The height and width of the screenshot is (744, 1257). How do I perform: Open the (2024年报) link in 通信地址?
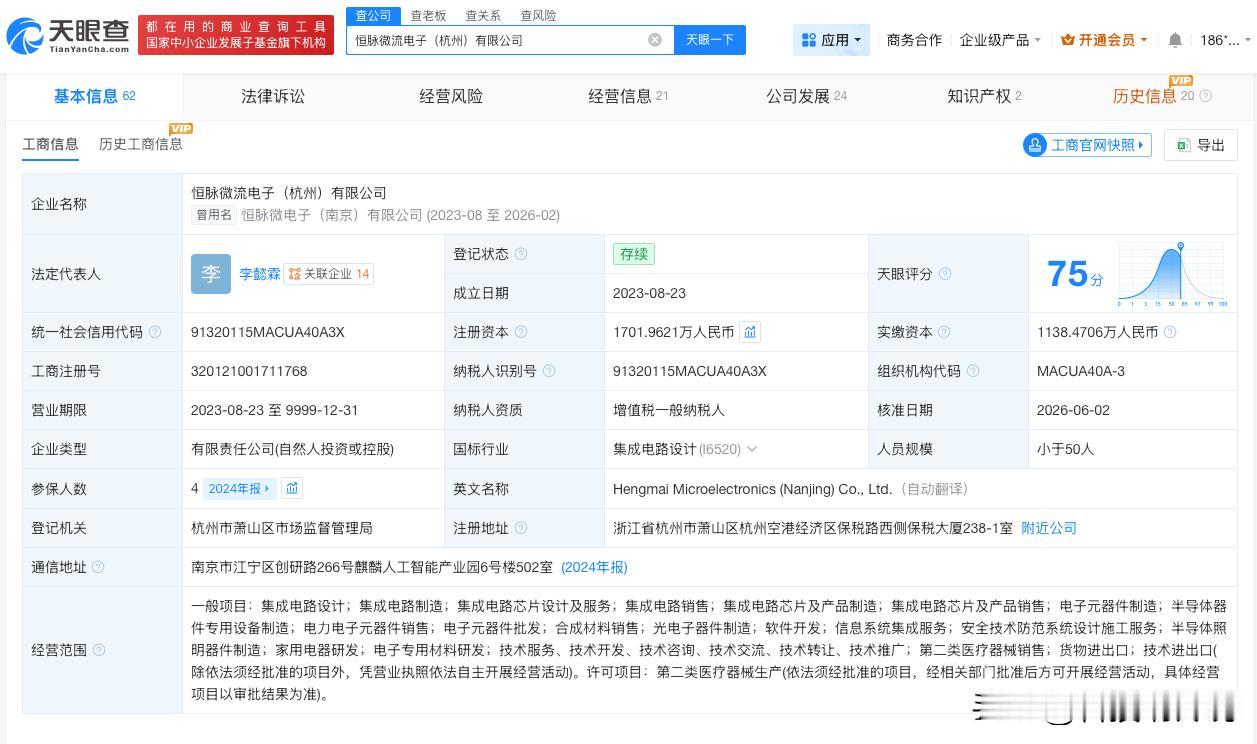pos(594,567)
